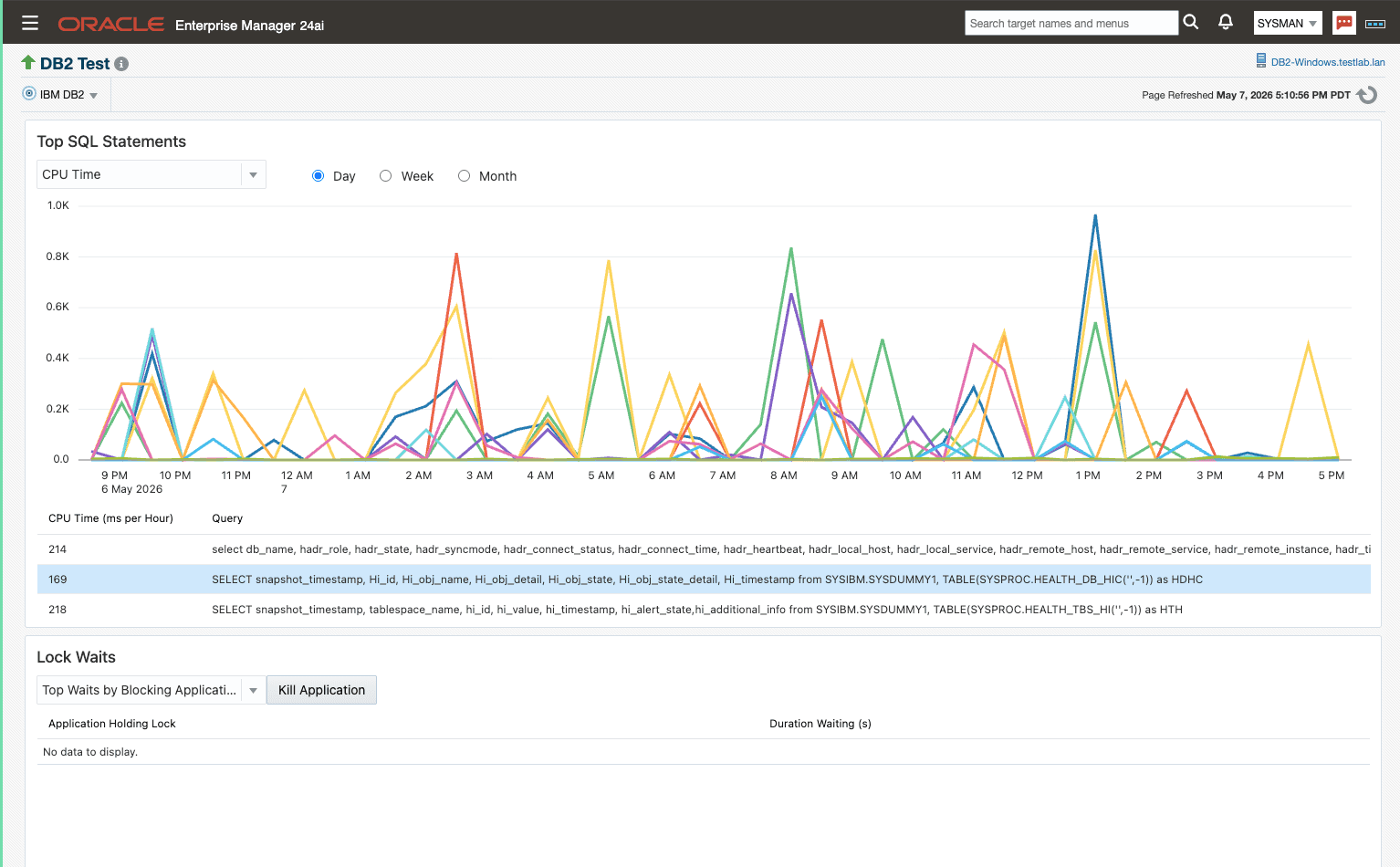Viewport: 1400px width, 867px height.
Task: Show DB2 Test target information icon
Action: [x=121, y=64]
